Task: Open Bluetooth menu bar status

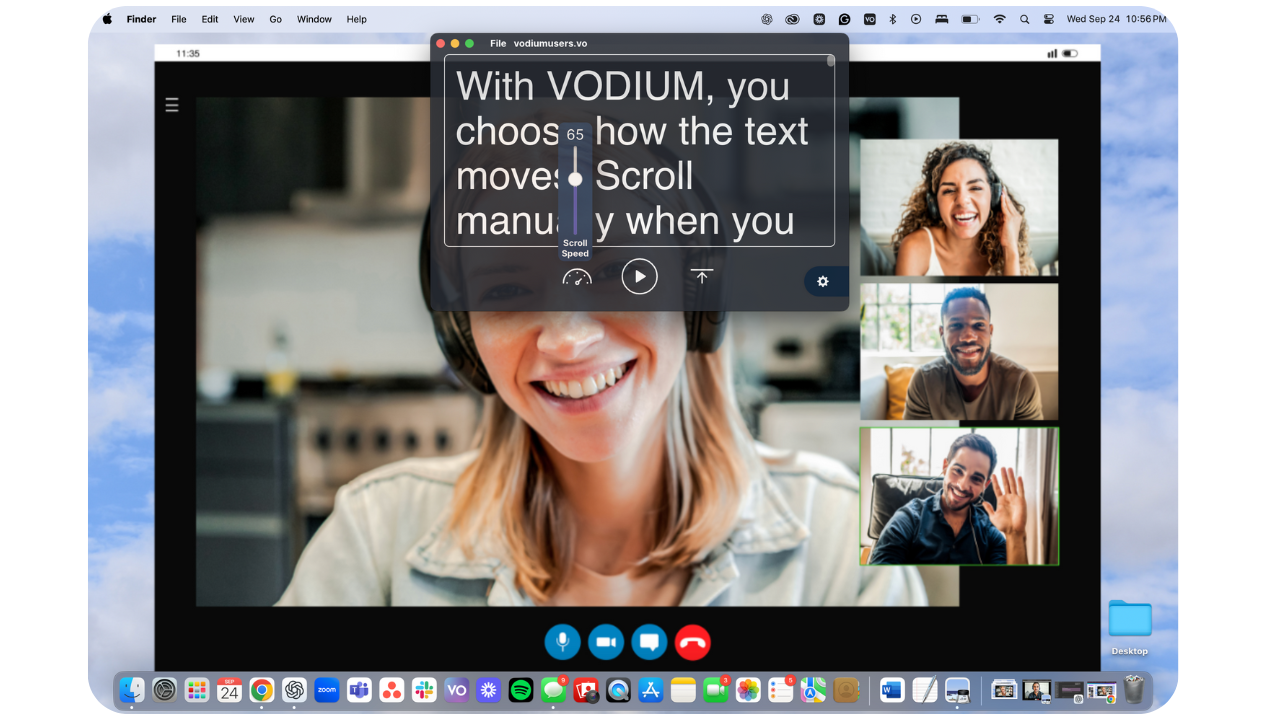Action: coord(893,19)
